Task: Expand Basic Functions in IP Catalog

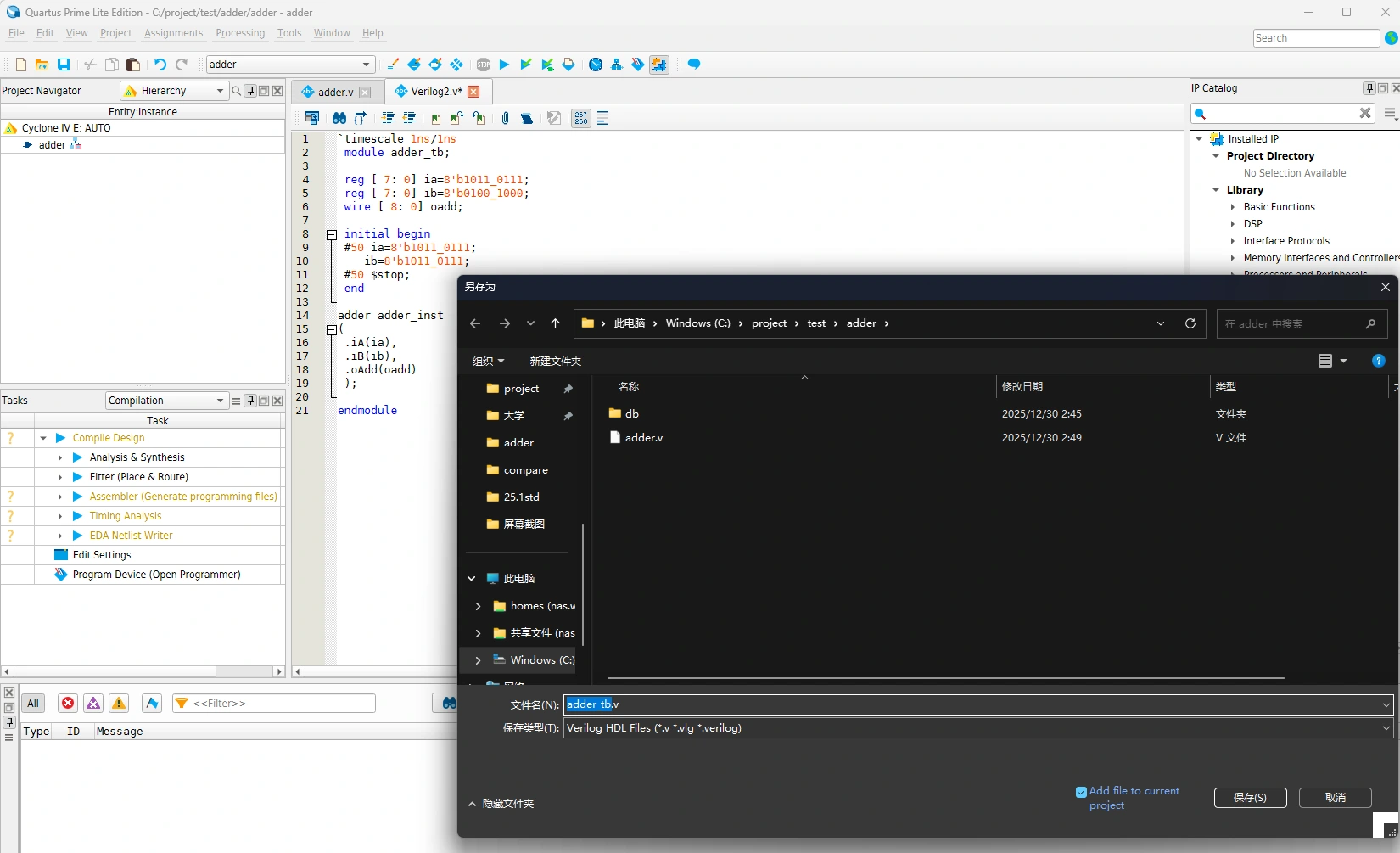Action: tap(1233, 207)
